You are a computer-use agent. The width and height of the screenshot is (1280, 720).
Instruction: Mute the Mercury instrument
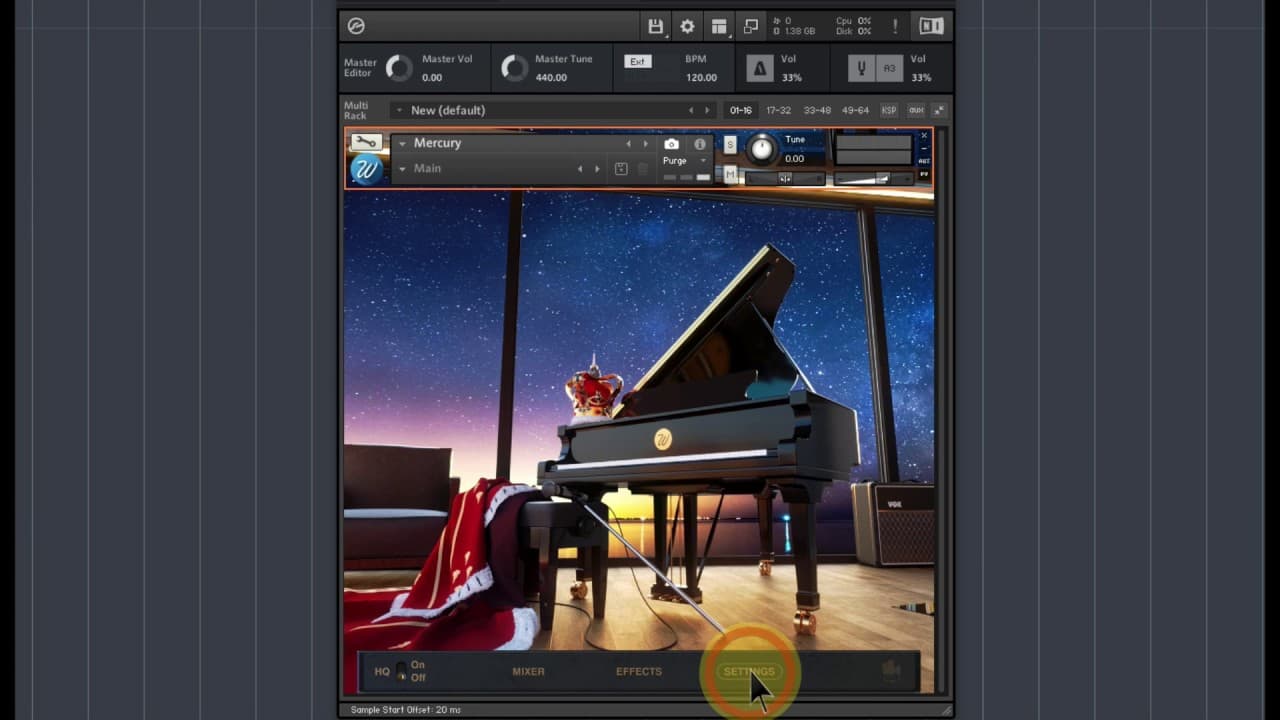coord(730,175)
